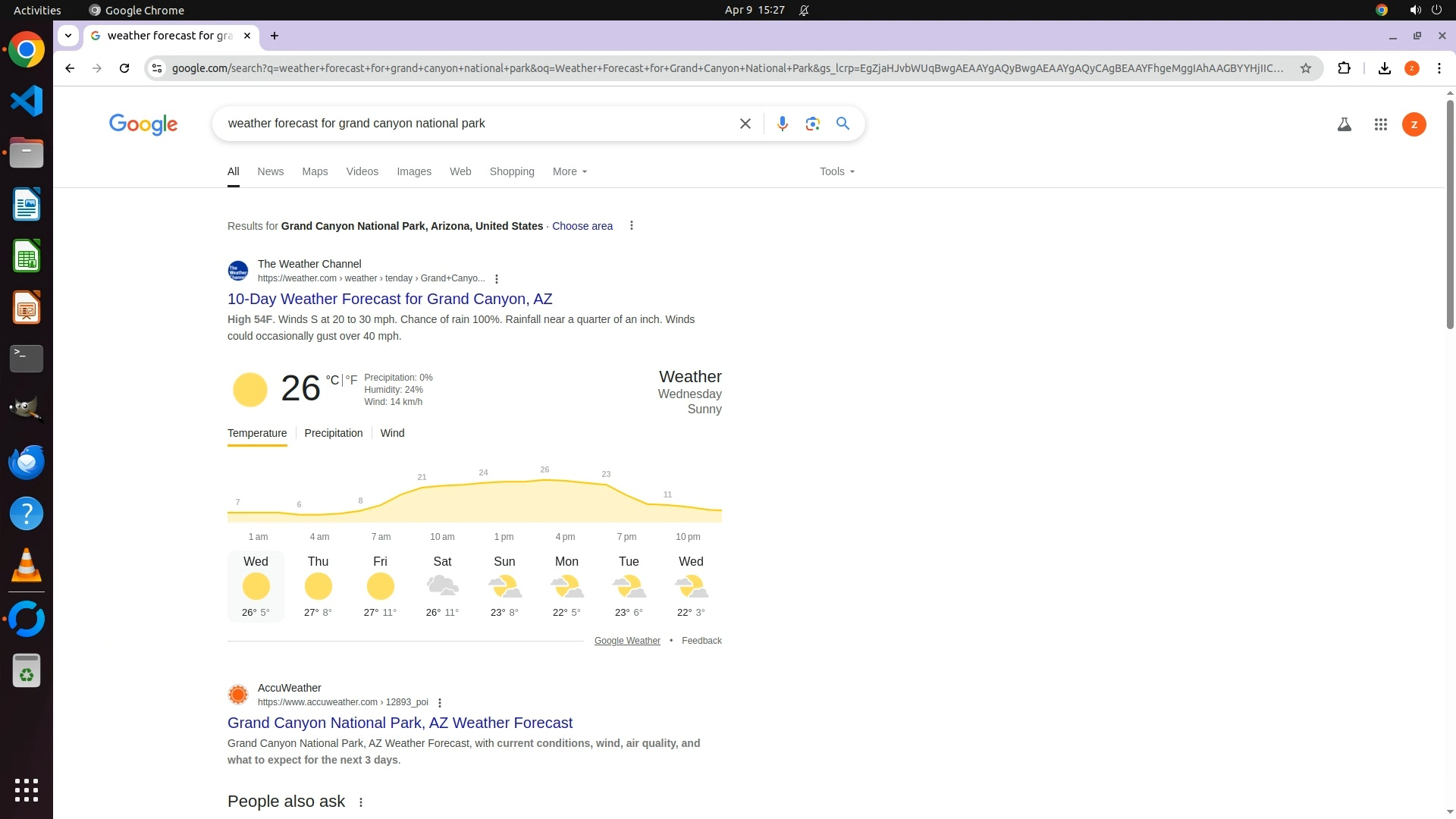Clear the search box text
This screenshot has height=819, width=1456.
745,124
